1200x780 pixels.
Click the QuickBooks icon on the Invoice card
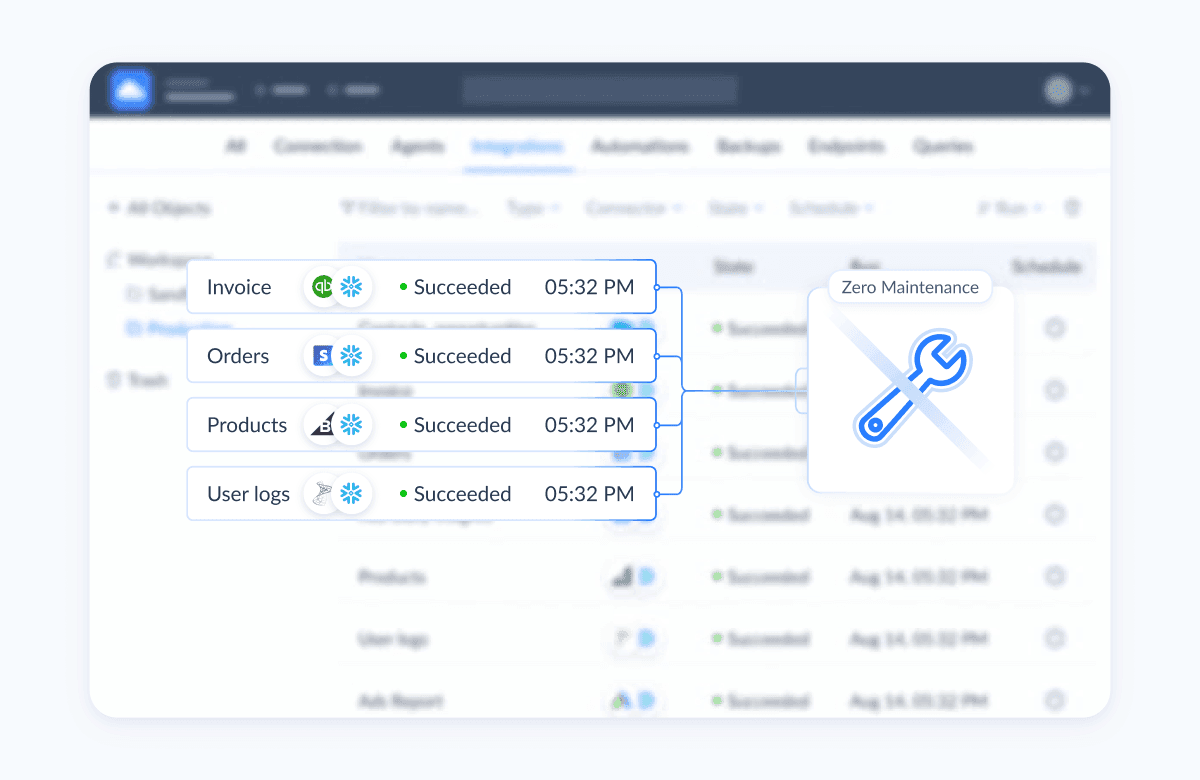[323, 287]
